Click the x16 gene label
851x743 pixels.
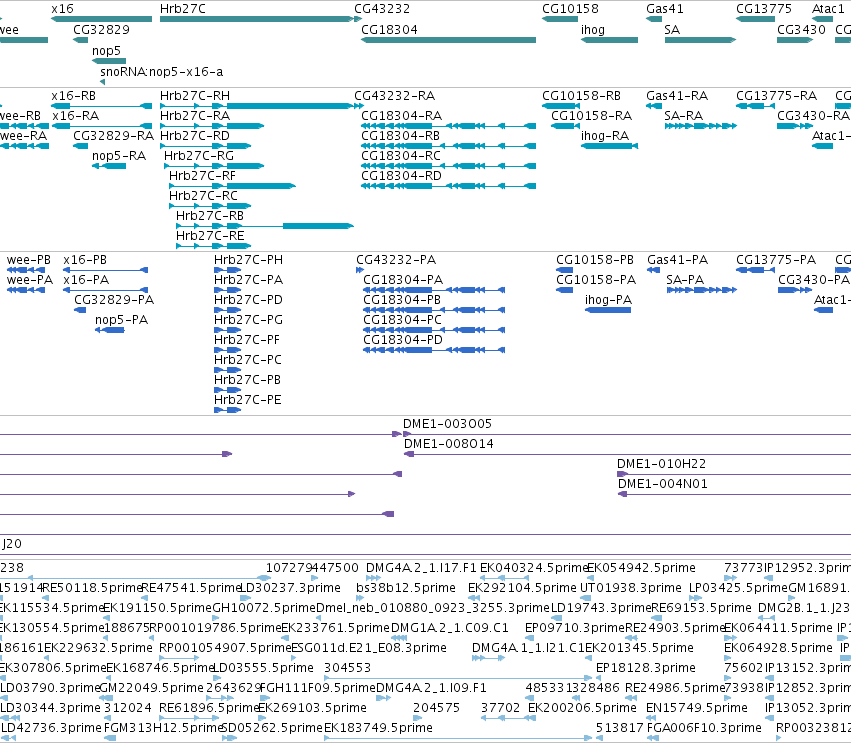62,9
